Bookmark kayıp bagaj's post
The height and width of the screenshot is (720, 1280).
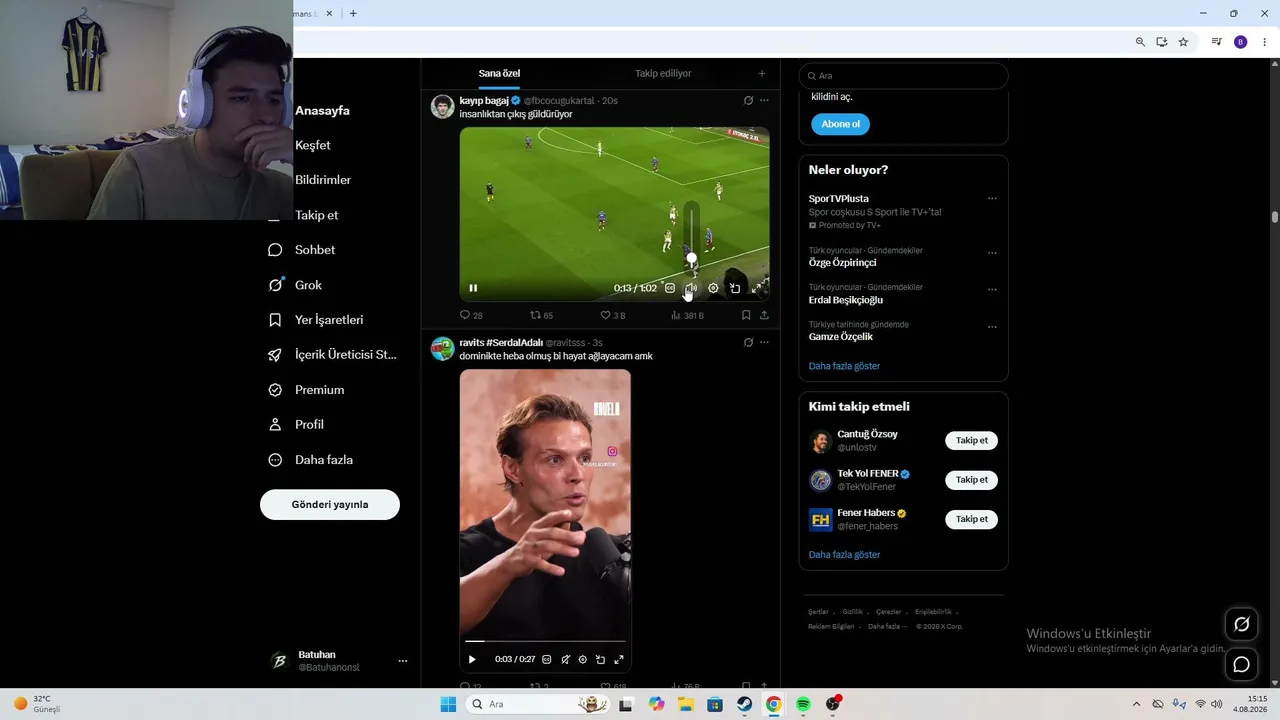click(x=746, y=315)
